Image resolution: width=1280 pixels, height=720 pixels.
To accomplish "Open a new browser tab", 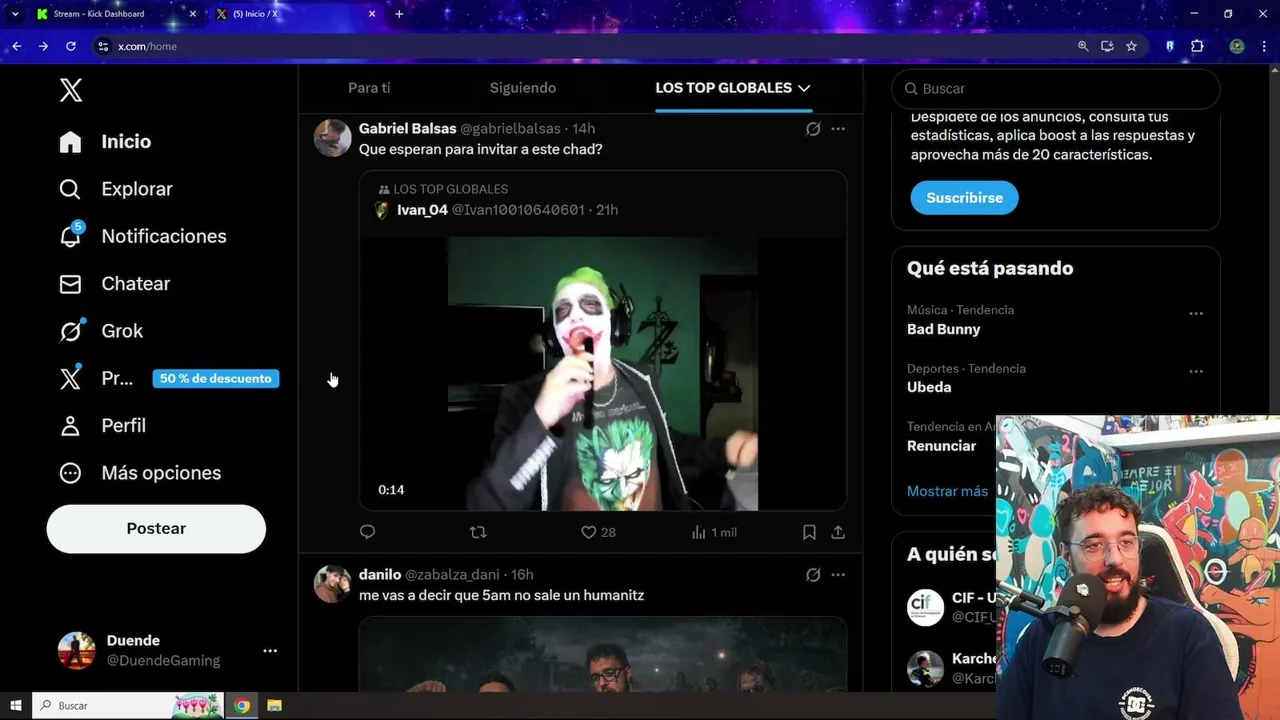I will [399, 14].
